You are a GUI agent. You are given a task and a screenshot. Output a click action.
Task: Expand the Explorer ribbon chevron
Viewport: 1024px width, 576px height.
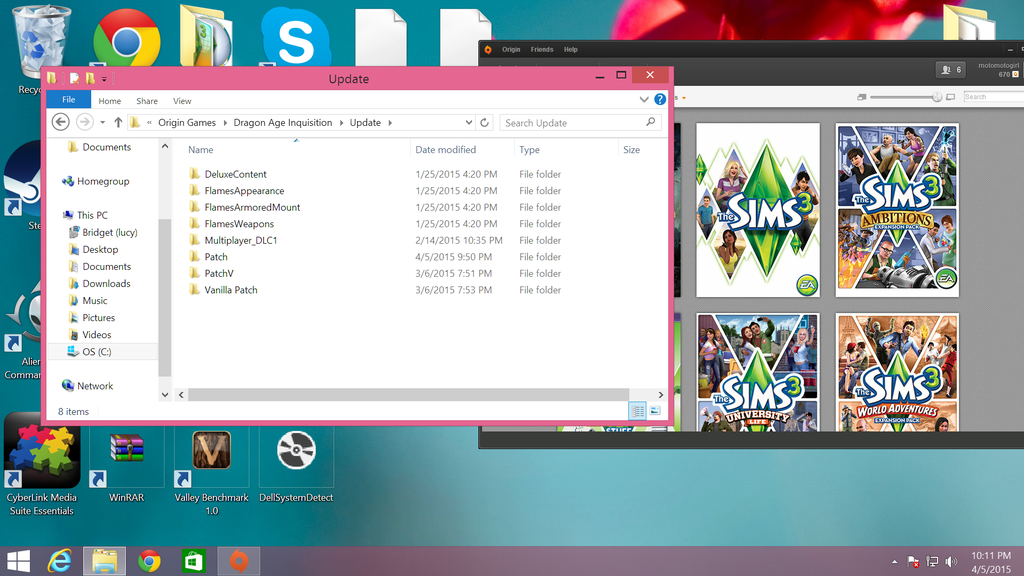point(644,100)
